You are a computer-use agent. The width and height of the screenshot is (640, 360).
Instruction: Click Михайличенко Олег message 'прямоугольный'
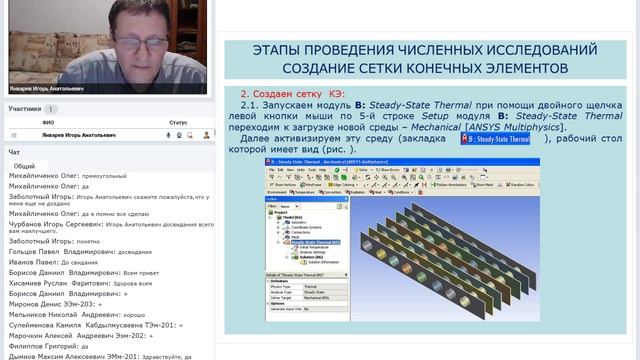104,176
